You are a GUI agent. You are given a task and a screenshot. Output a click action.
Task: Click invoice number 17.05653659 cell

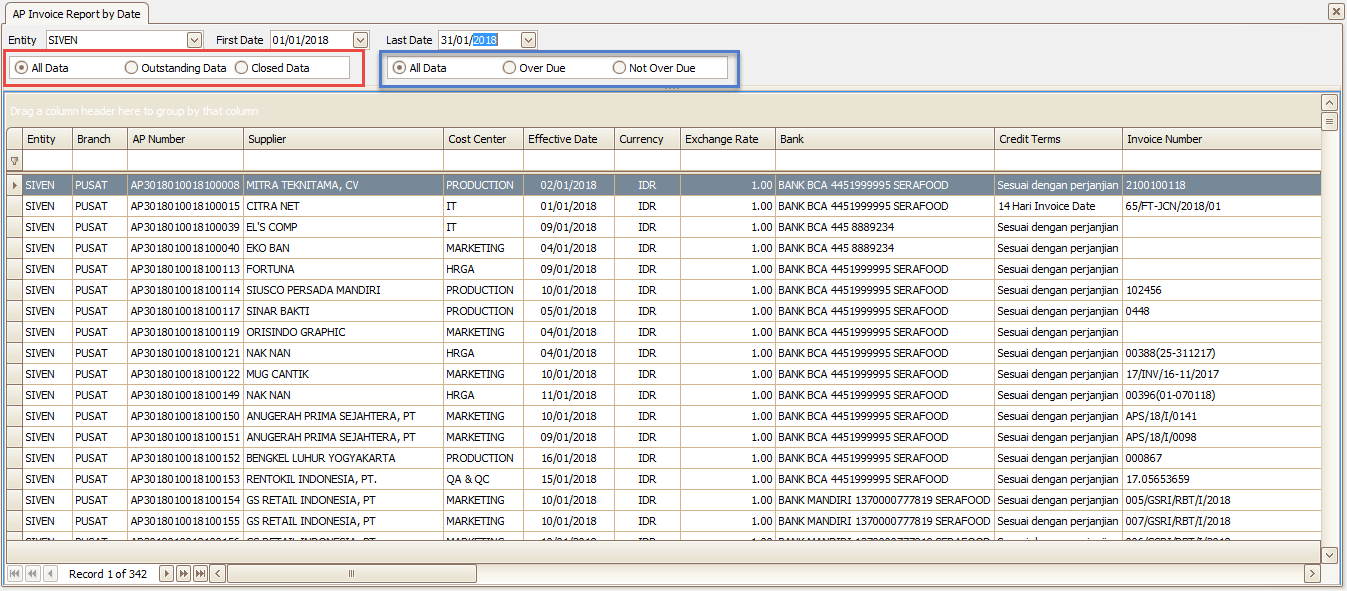point(1221,479)
